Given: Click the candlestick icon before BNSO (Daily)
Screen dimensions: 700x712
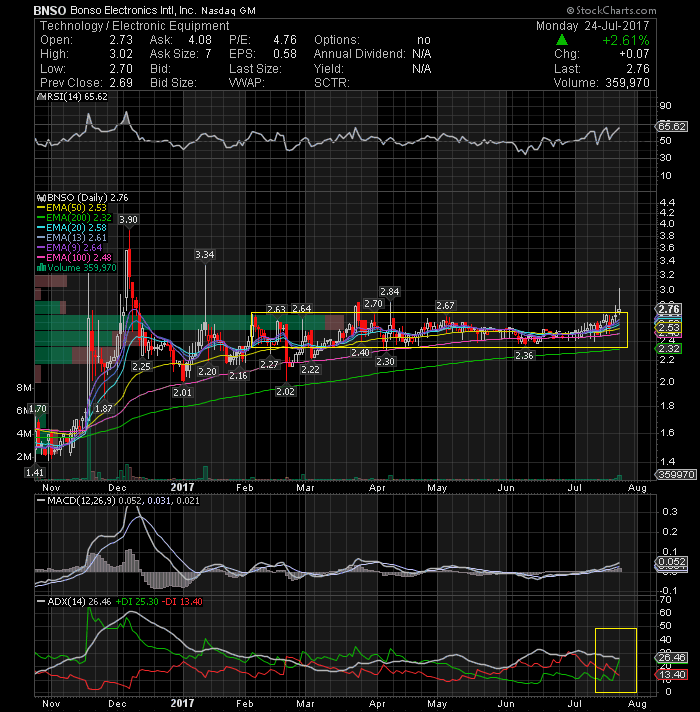Looking at the screenshot, I should [x=41, y=198].
